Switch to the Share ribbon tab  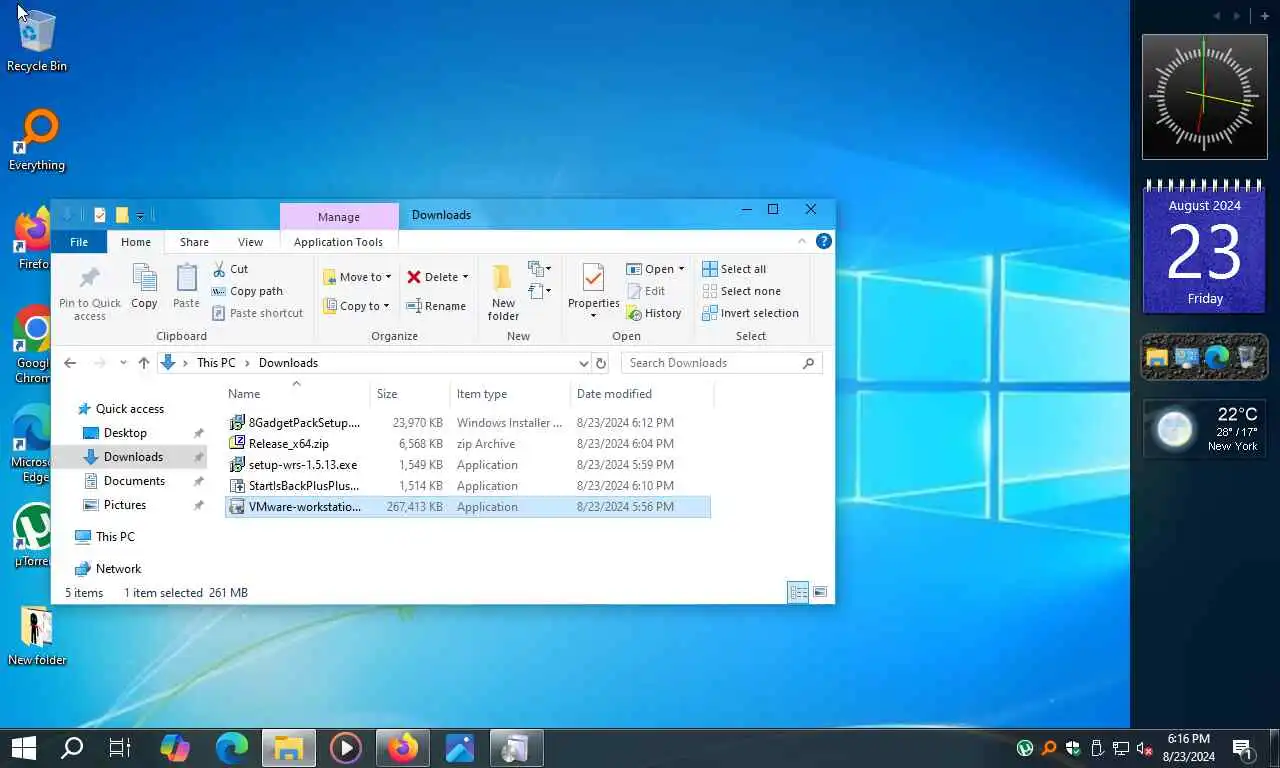click(194, 242)
